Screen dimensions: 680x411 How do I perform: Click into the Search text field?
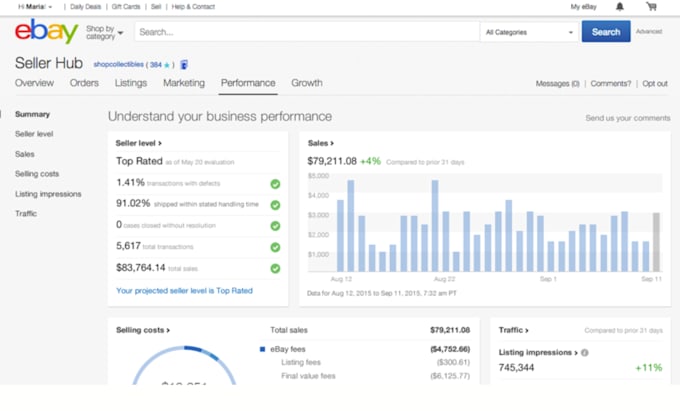(x=307, y=32)
